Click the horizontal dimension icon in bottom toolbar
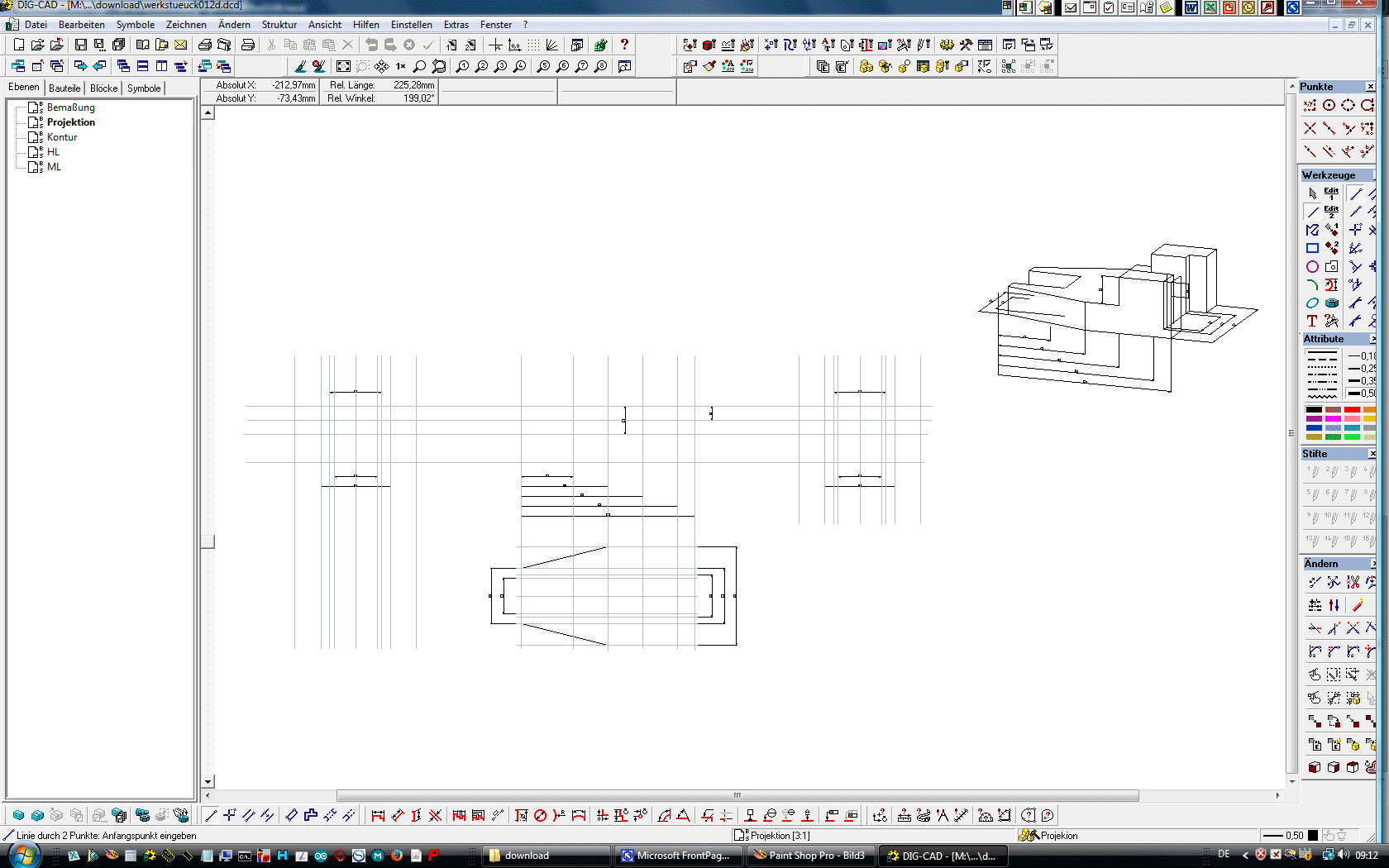Screen dimensions: 1389x868 coord(378,815)
